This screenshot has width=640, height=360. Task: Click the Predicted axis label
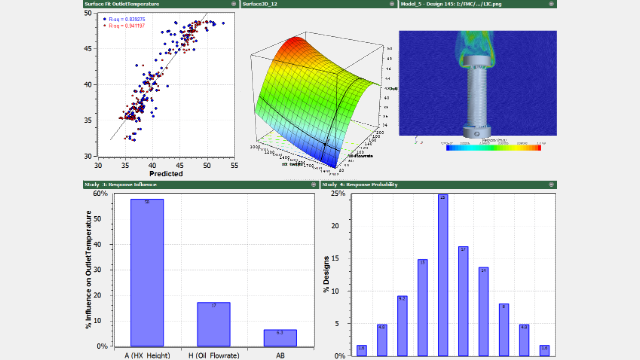point(166,173)
